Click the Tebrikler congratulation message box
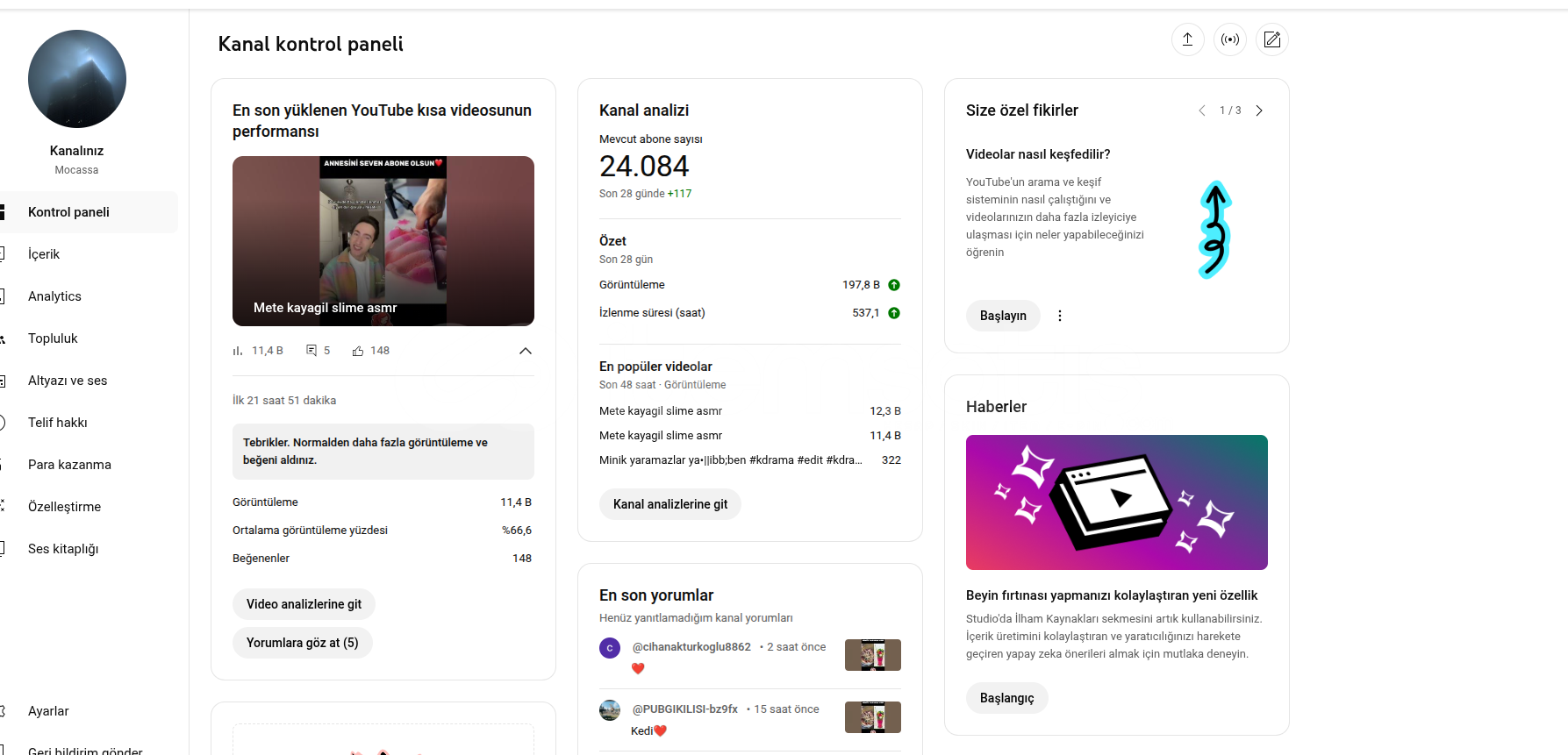Viewport: 1568px width, 755px height. (383, 452)
